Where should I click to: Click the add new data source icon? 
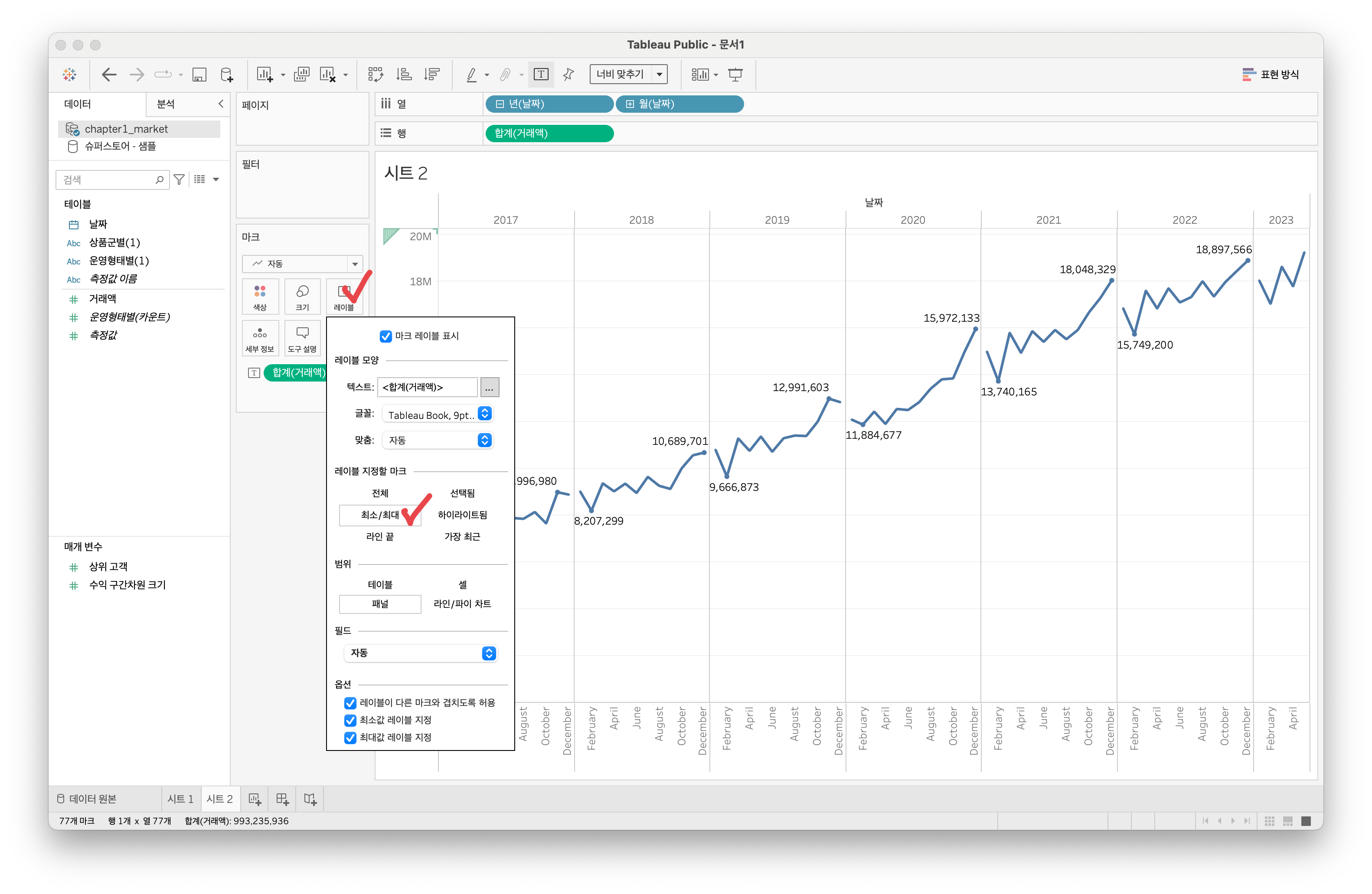point(227,75)
